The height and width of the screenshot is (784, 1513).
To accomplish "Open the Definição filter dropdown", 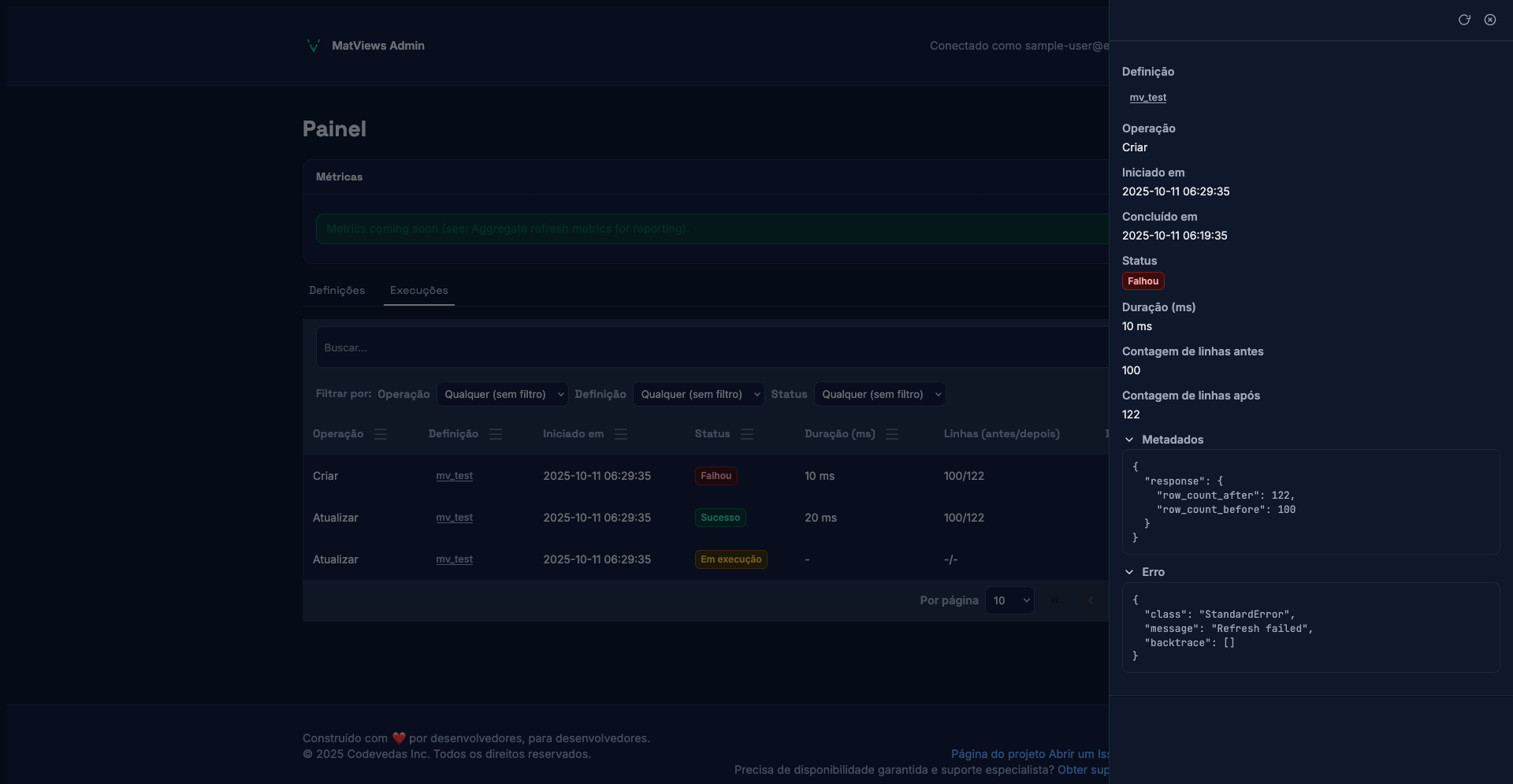I will point(698,394).
